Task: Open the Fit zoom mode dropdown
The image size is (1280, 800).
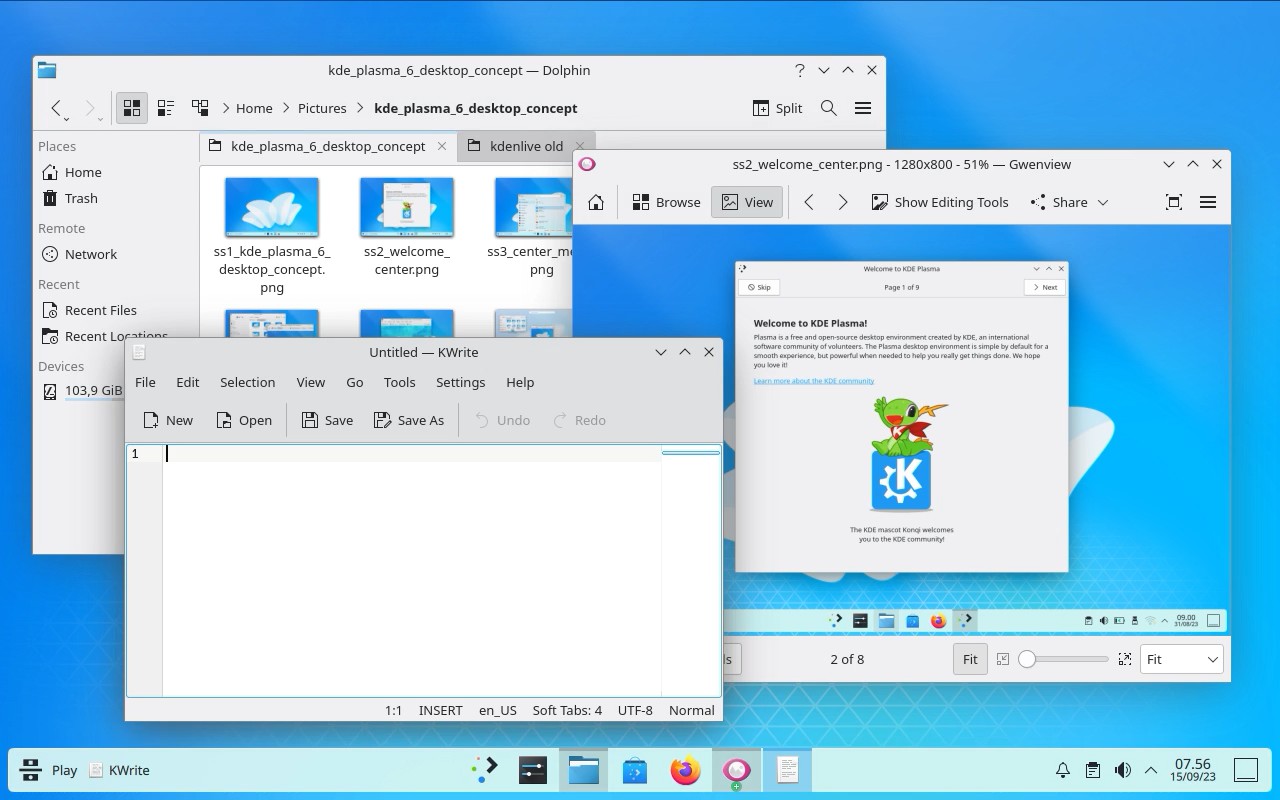Action: pos(1181,659)
